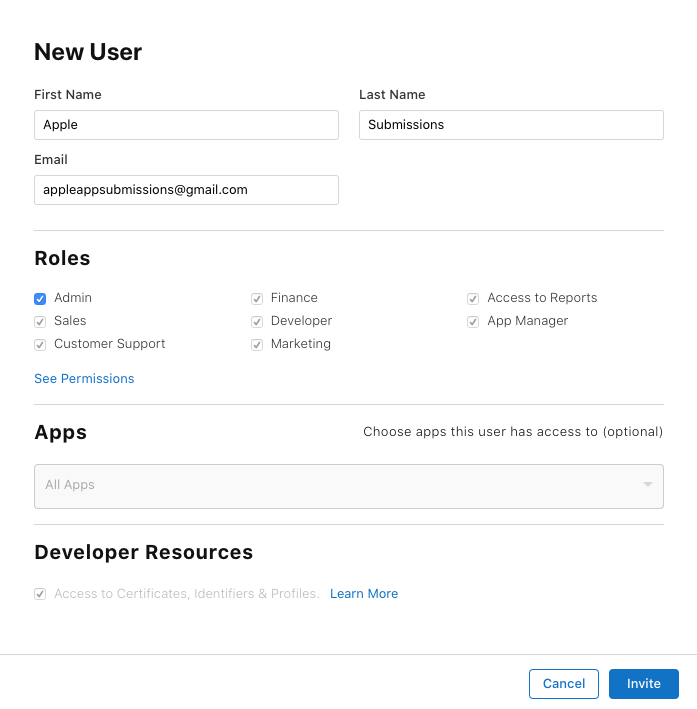Click the dropdown arrow in Apps field
This screenshot has width=697, height=709.
point(648,485)
